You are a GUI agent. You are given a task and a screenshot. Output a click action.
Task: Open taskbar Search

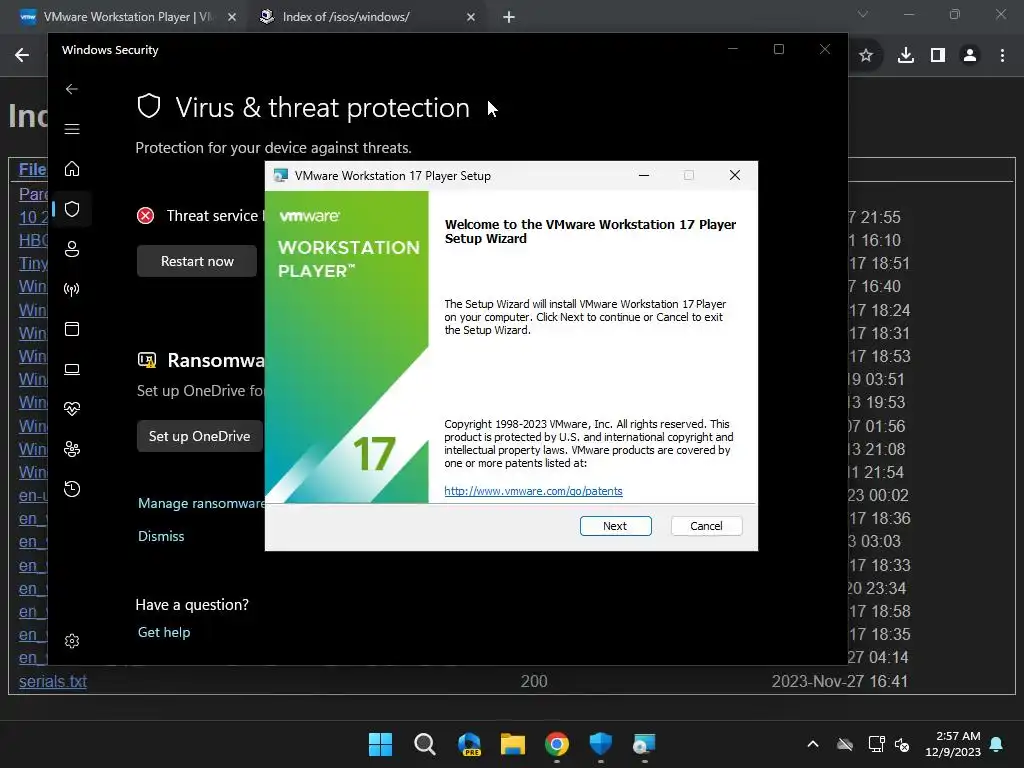click(424, 744)
